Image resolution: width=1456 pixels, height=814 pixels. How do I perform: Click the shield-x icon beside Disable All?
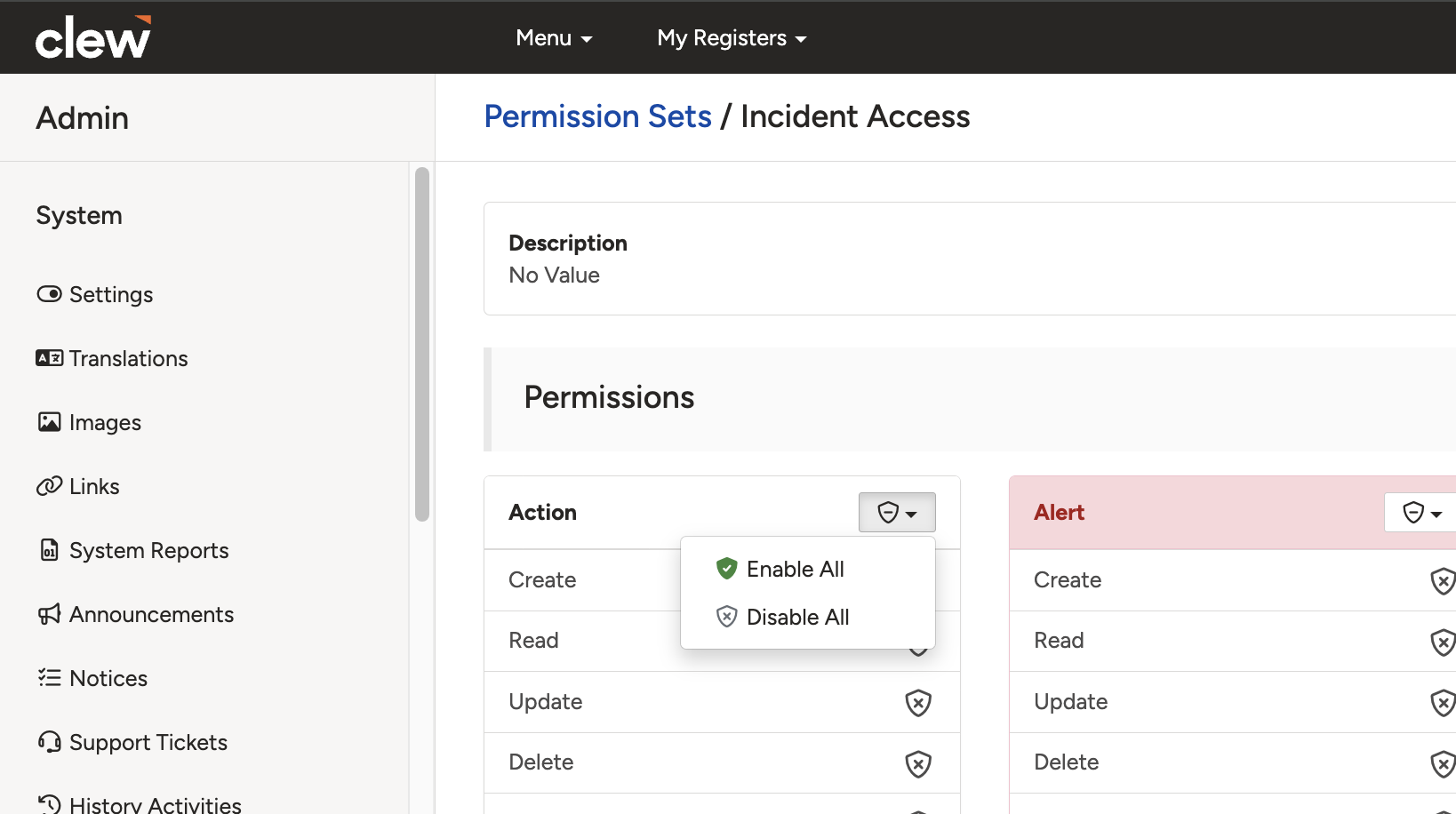click(x=727, y=616)
